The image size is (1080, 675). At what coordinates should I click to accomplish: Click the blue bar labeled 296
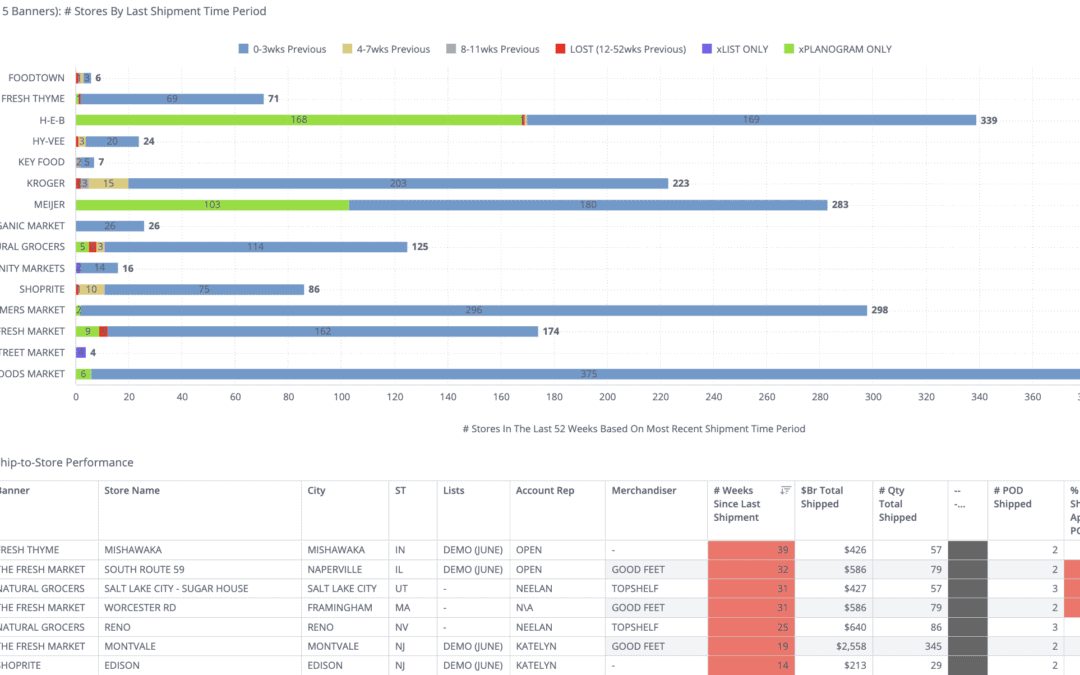point(474,310)
